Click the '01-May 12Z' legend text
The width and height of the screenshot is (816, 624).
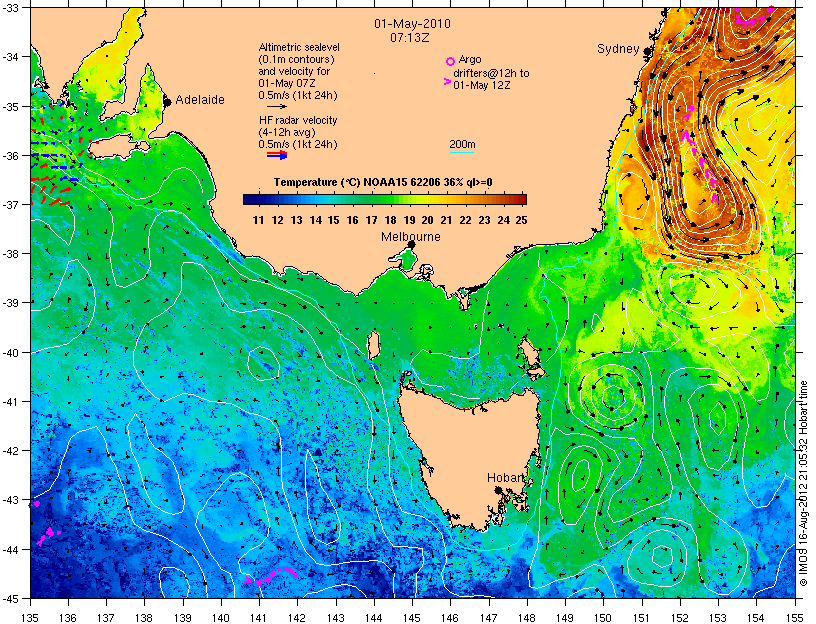482,85
